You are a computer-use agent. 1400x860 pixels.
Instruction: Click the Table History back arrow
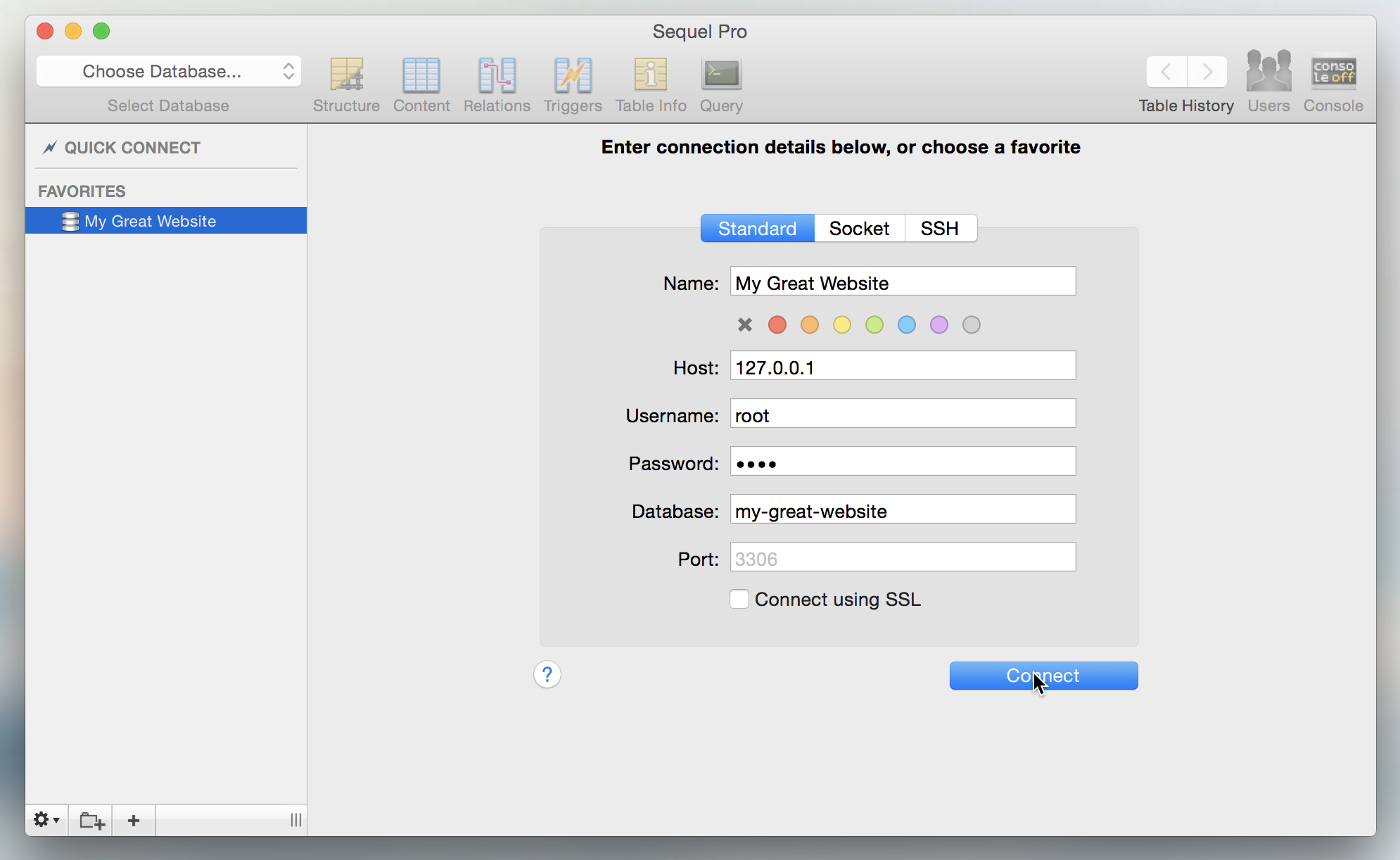coord(1165,71)
